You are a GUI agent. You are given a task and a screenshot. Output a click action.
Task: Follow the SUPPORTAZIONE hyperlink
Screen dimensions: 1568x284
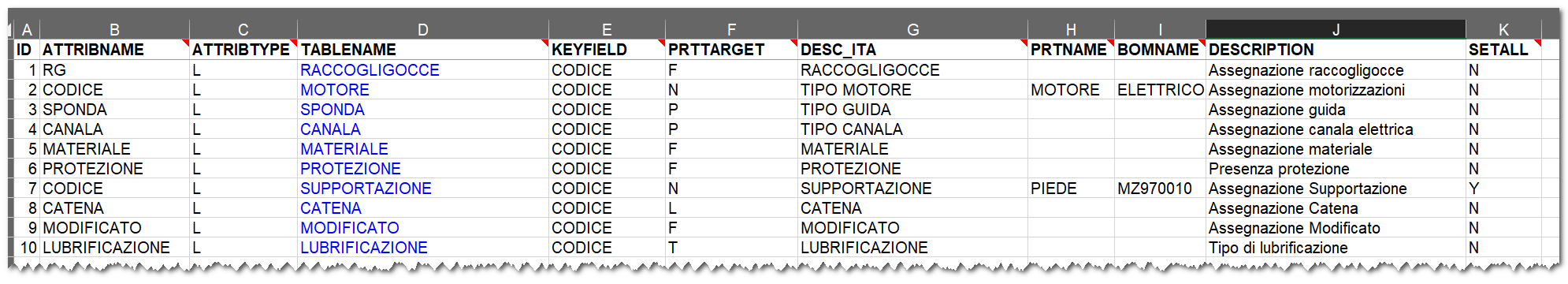click(x=366, y=189)
